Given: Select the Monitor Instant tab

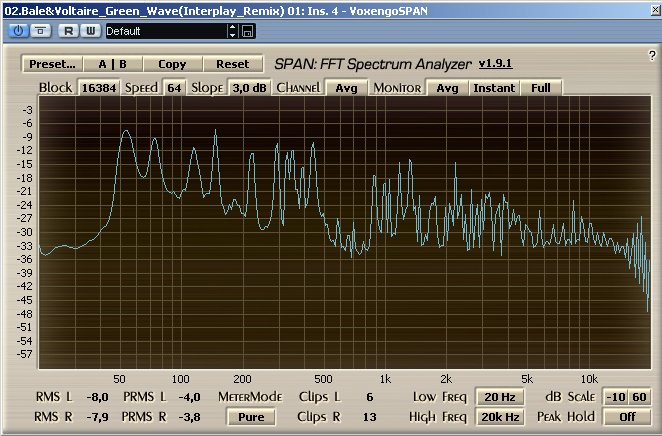Looking at the screenshot, I should (494, 88).
